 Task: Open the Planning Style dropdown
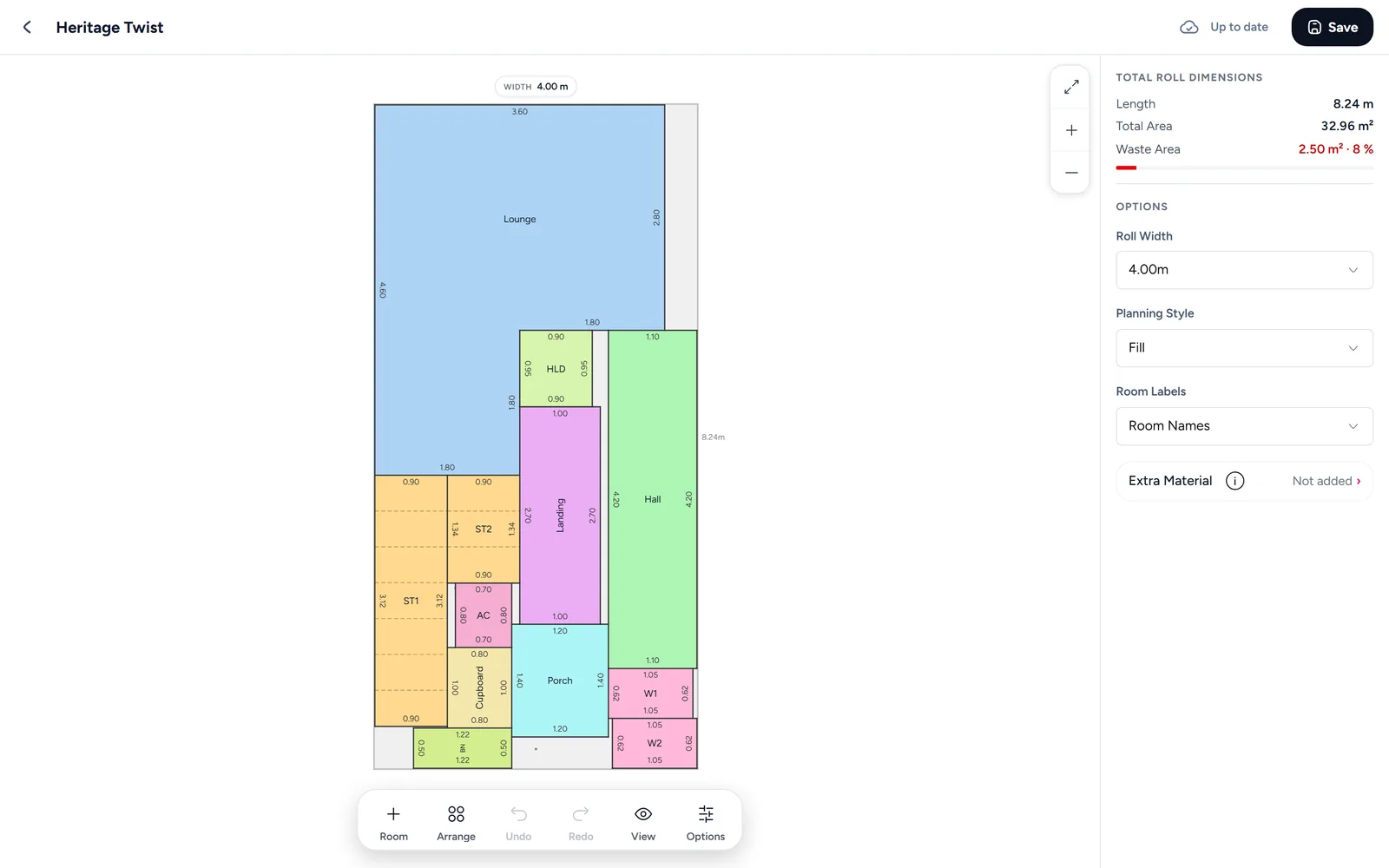click(1244, 348)
